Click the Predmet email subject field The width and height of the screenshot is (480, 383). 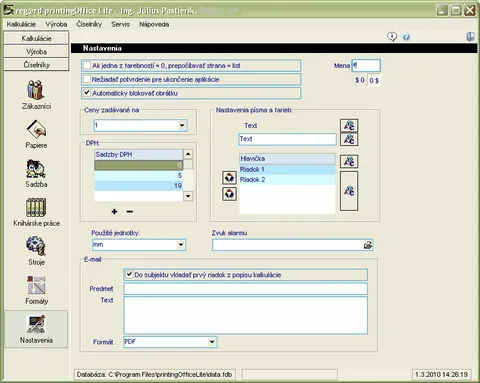[246, 289]
